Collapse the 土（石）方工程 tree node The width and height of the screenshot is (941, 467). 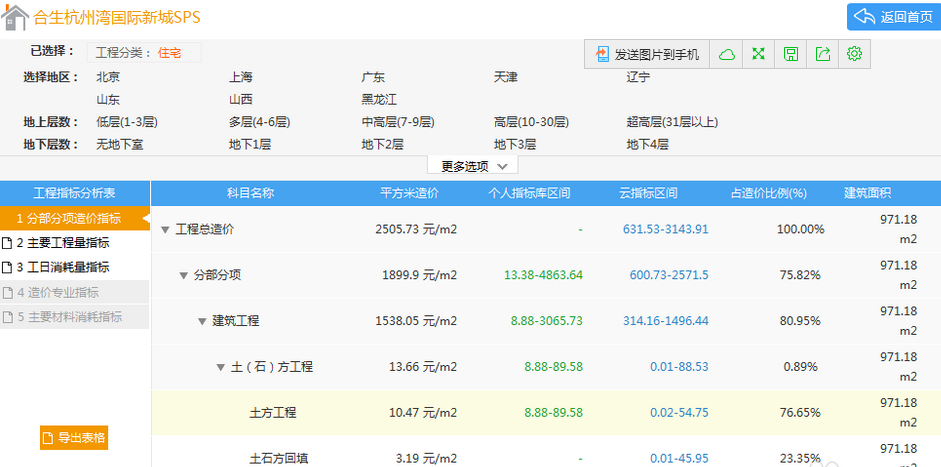pos(220,367)
